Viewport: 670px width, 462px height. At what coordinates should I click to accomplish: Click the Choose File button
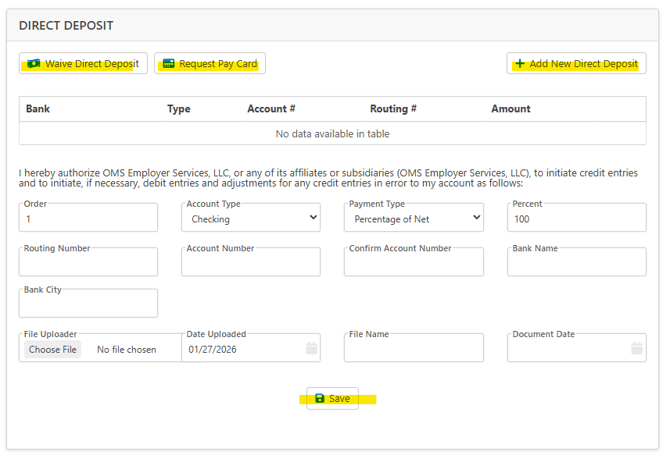(53, 350)
